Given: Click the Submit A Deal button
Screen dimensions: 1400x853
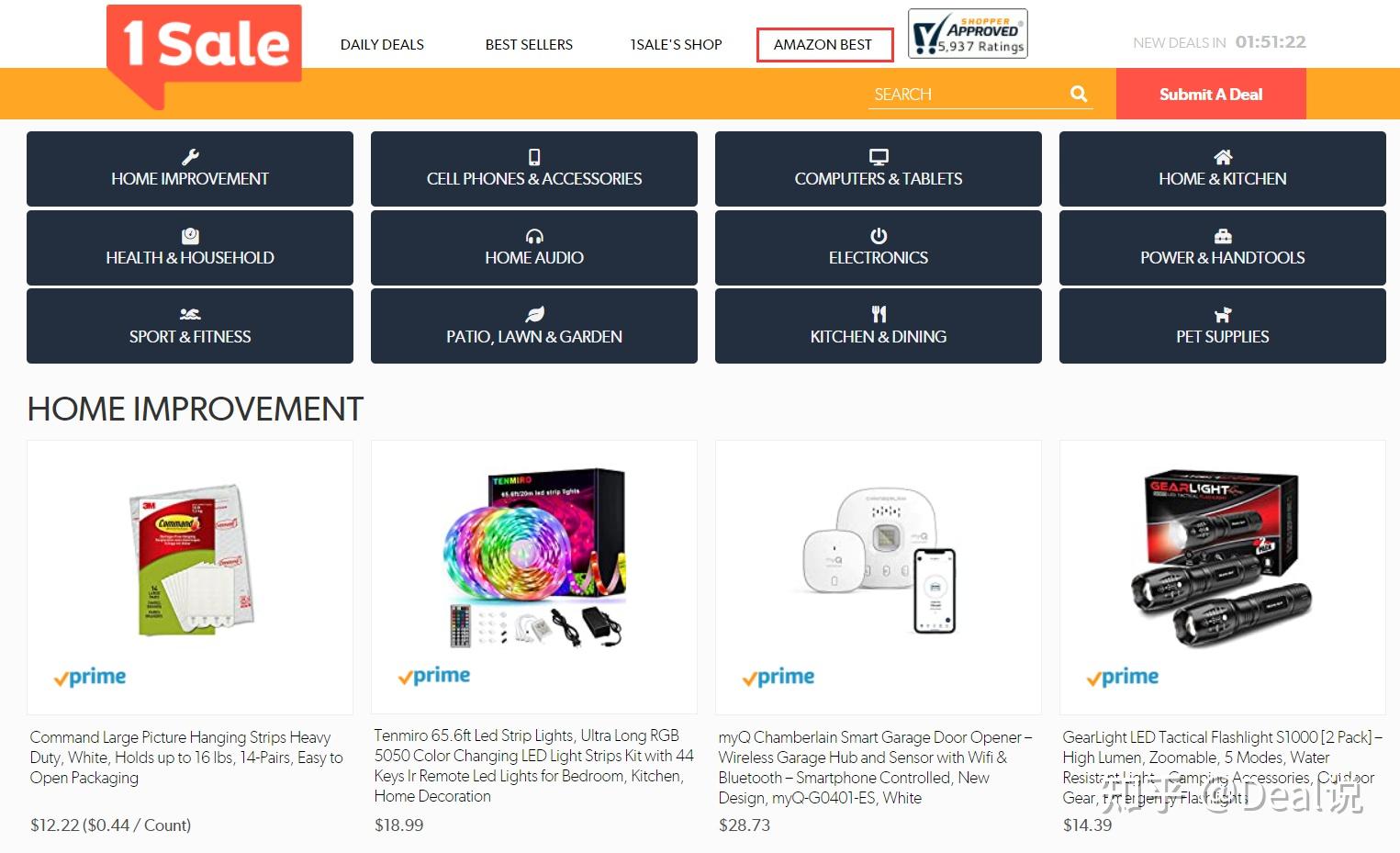Looking at the screenshot, I should 1211,94.
